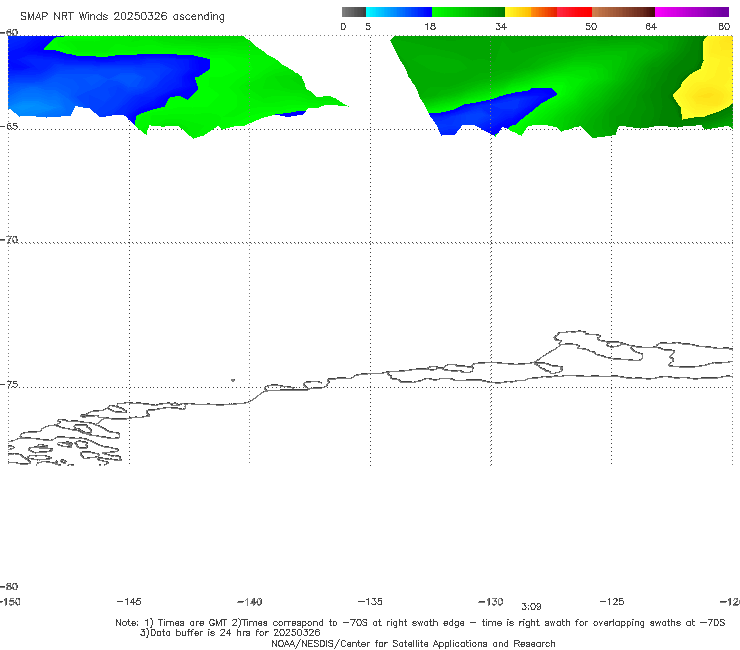Click the longitude label '-130'

[491, 601]
